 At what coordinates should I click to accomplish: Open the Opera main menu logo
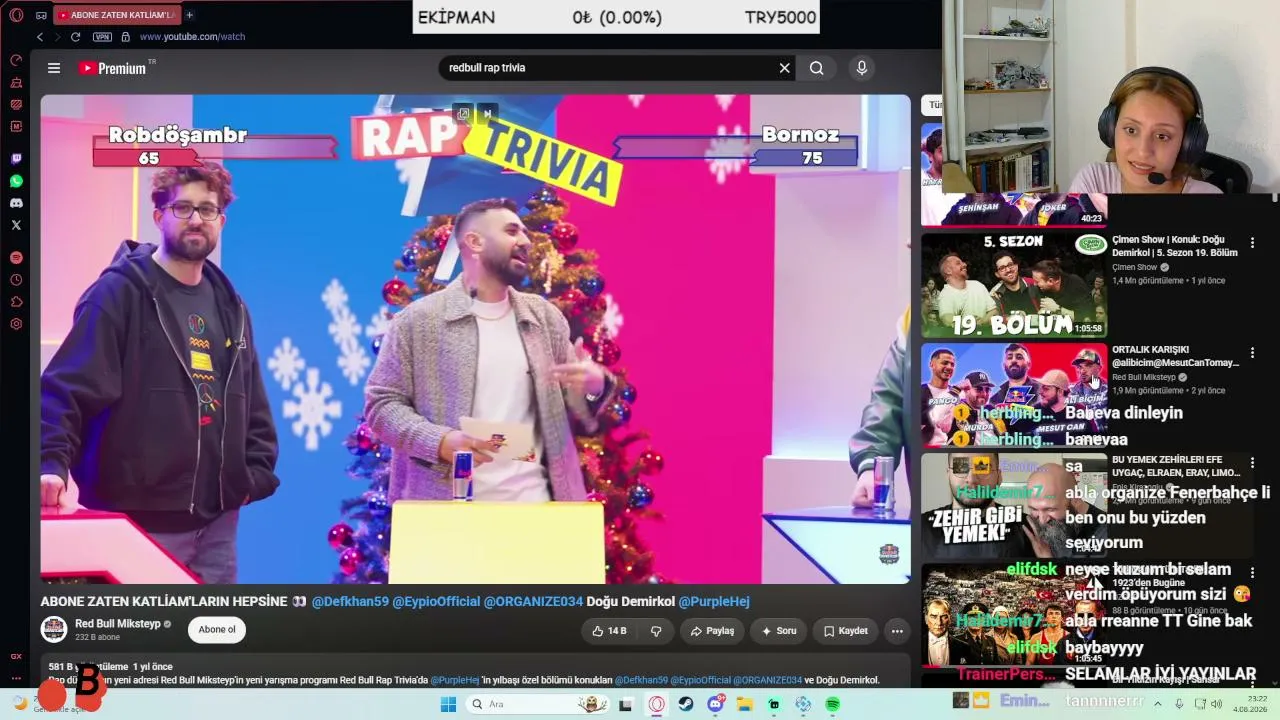16,15
